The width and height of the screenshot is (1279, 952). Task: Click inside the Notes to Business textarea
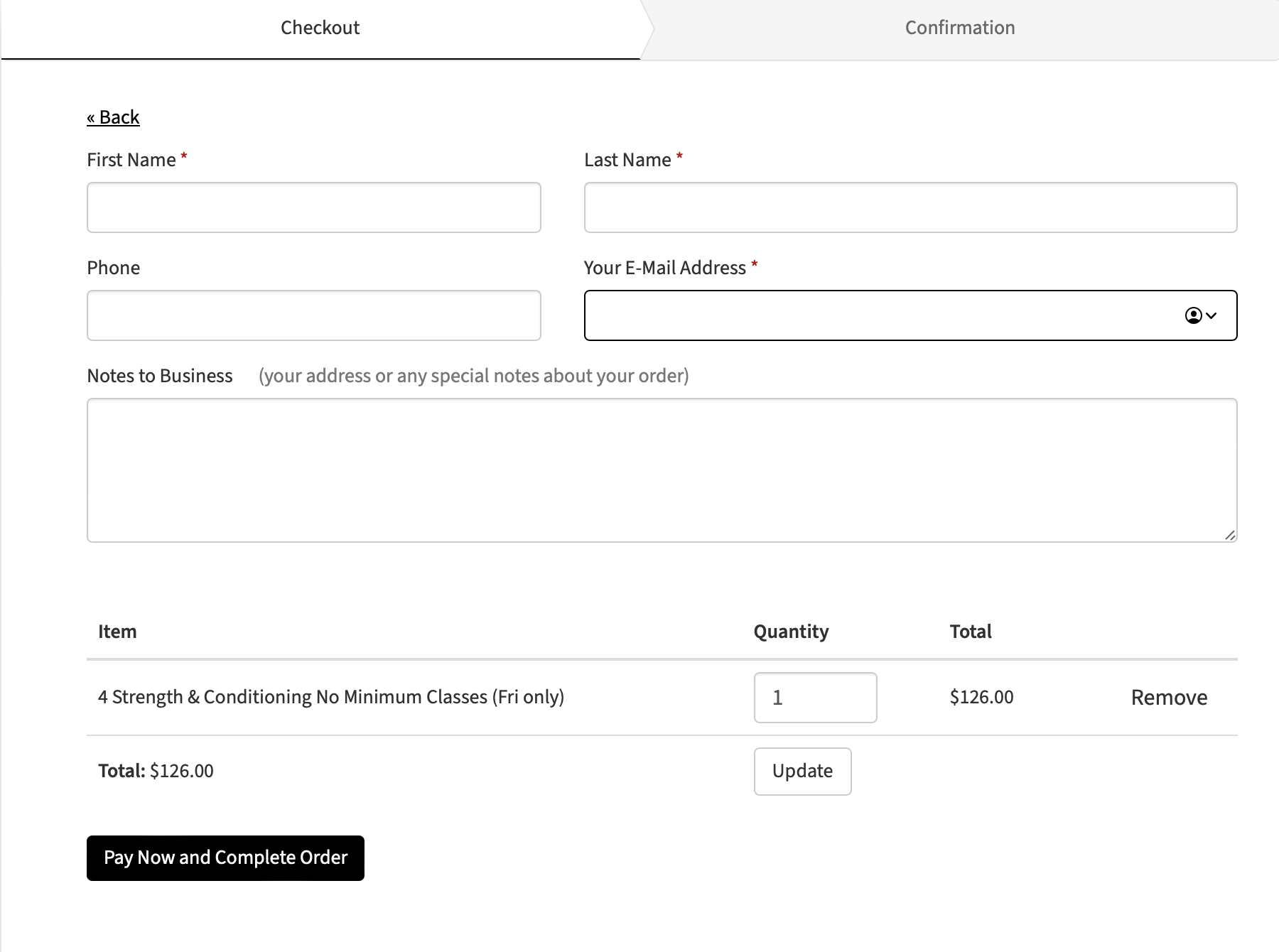[x=662, y=470]
